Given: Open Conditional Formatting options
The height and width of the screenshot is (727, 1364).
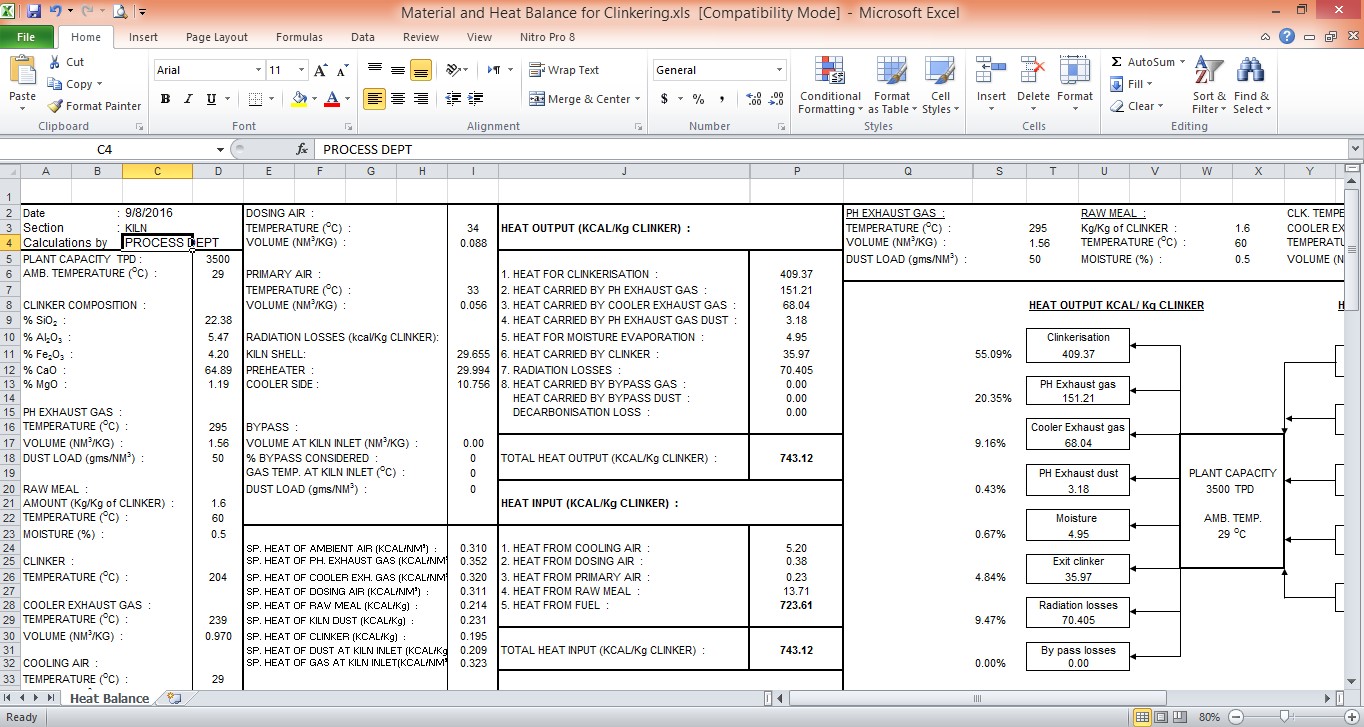Looking at the screenshot, I should click(x=830, y=86).
